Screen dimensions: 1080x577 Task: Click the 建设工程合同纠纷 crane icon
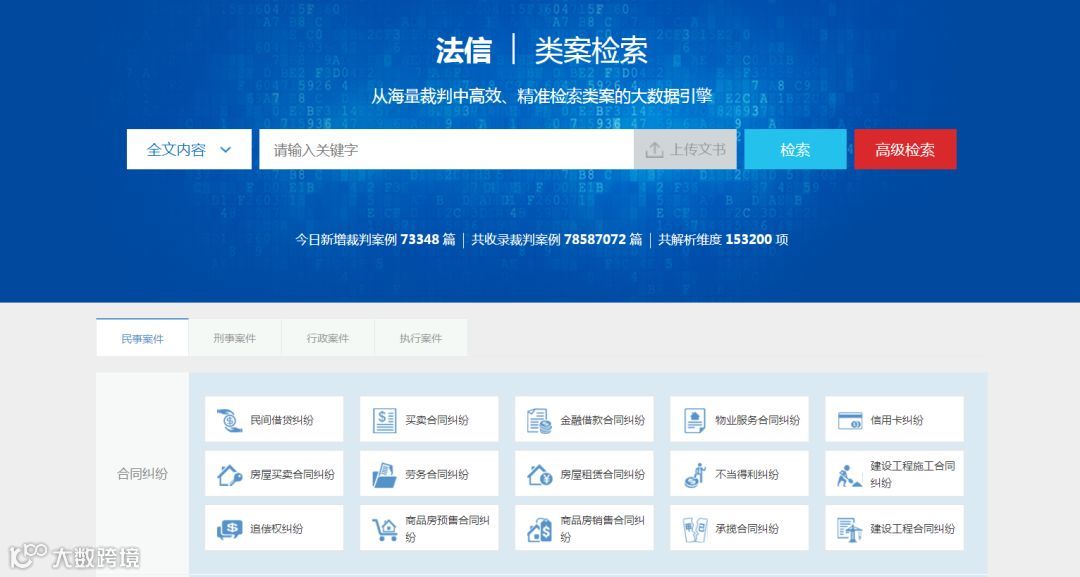point(849,529)
